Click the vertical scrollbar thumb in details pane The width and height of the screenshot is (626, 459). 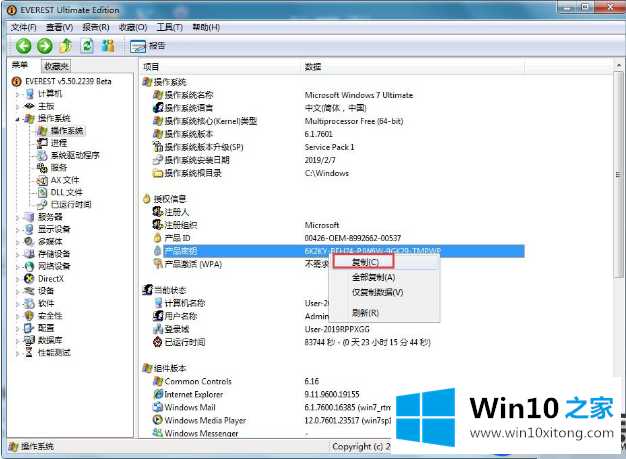point(618,174)
